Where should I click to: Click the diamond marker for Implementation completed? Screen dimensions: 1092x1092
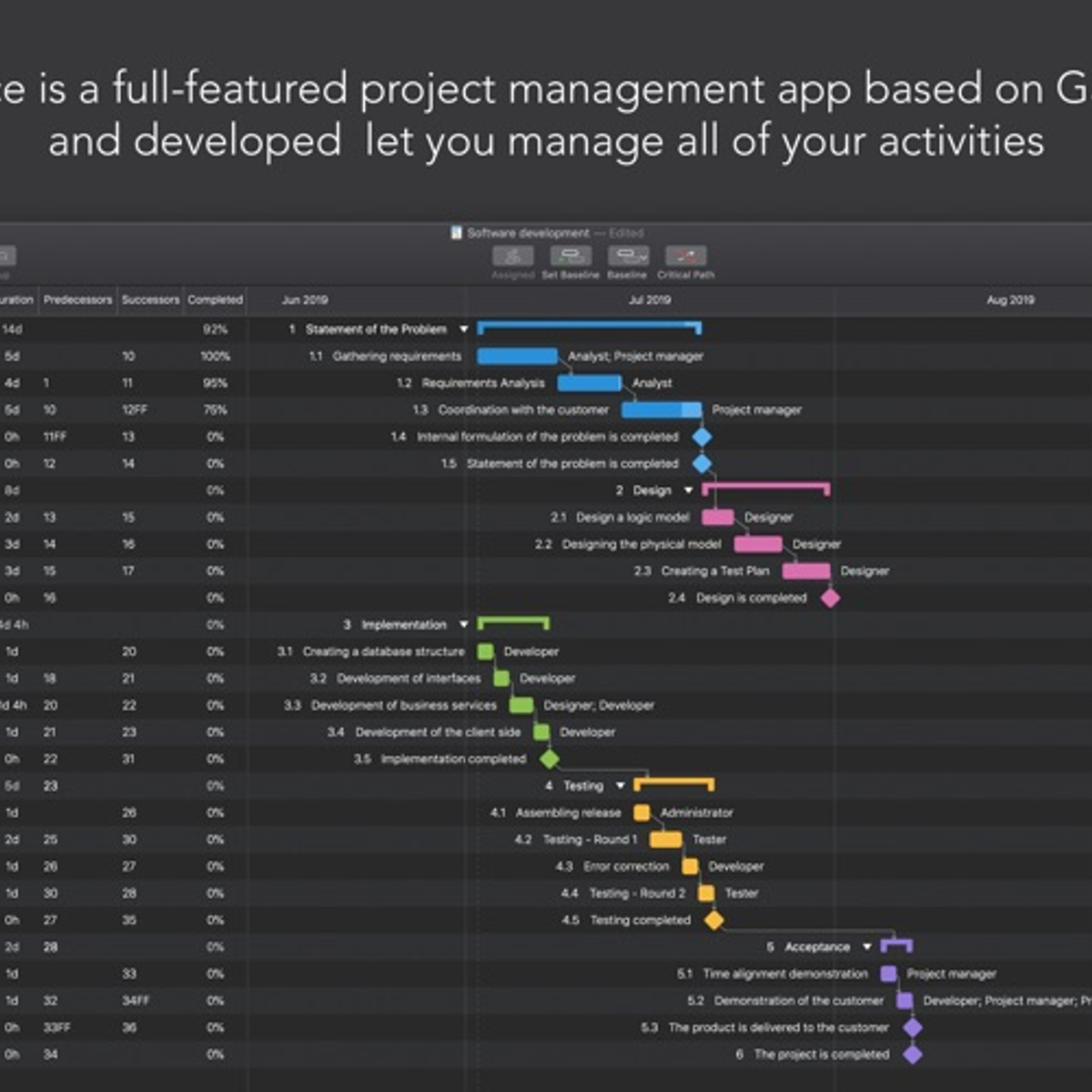tap(550, 759)
